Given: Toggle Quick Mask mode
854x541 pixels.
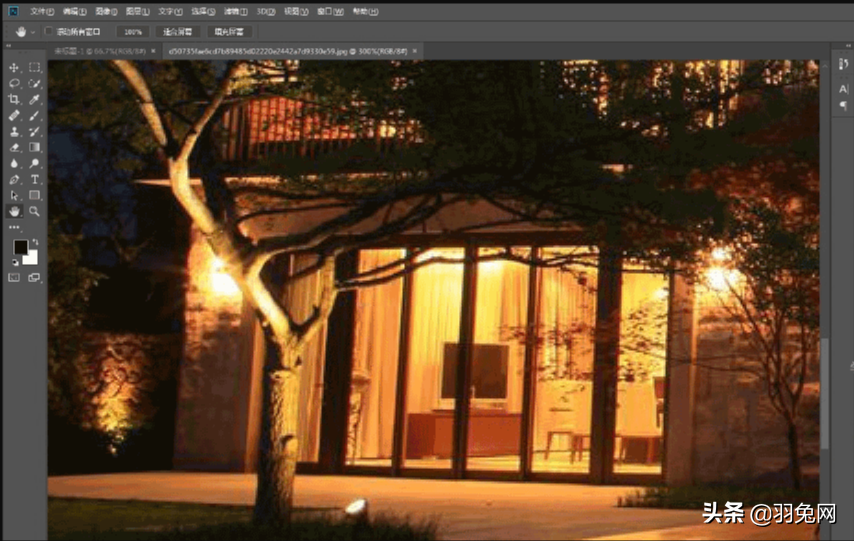Looking at the screenshot, I should 14,277.
